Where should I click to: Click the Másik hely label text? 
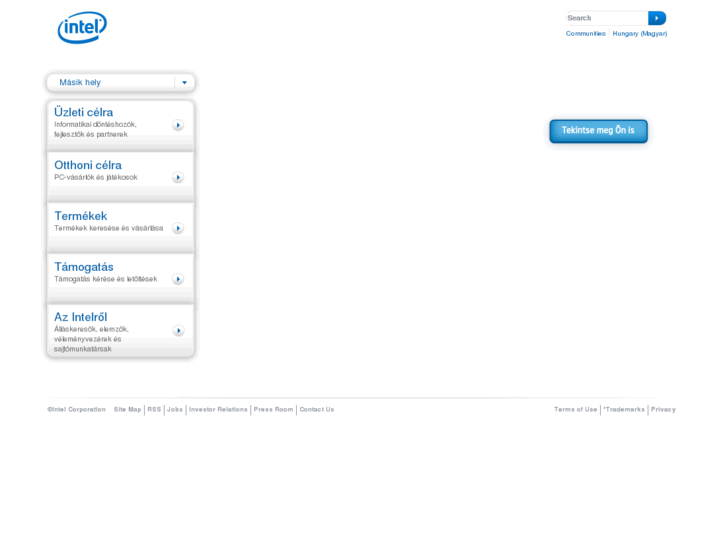pos(80,83)
